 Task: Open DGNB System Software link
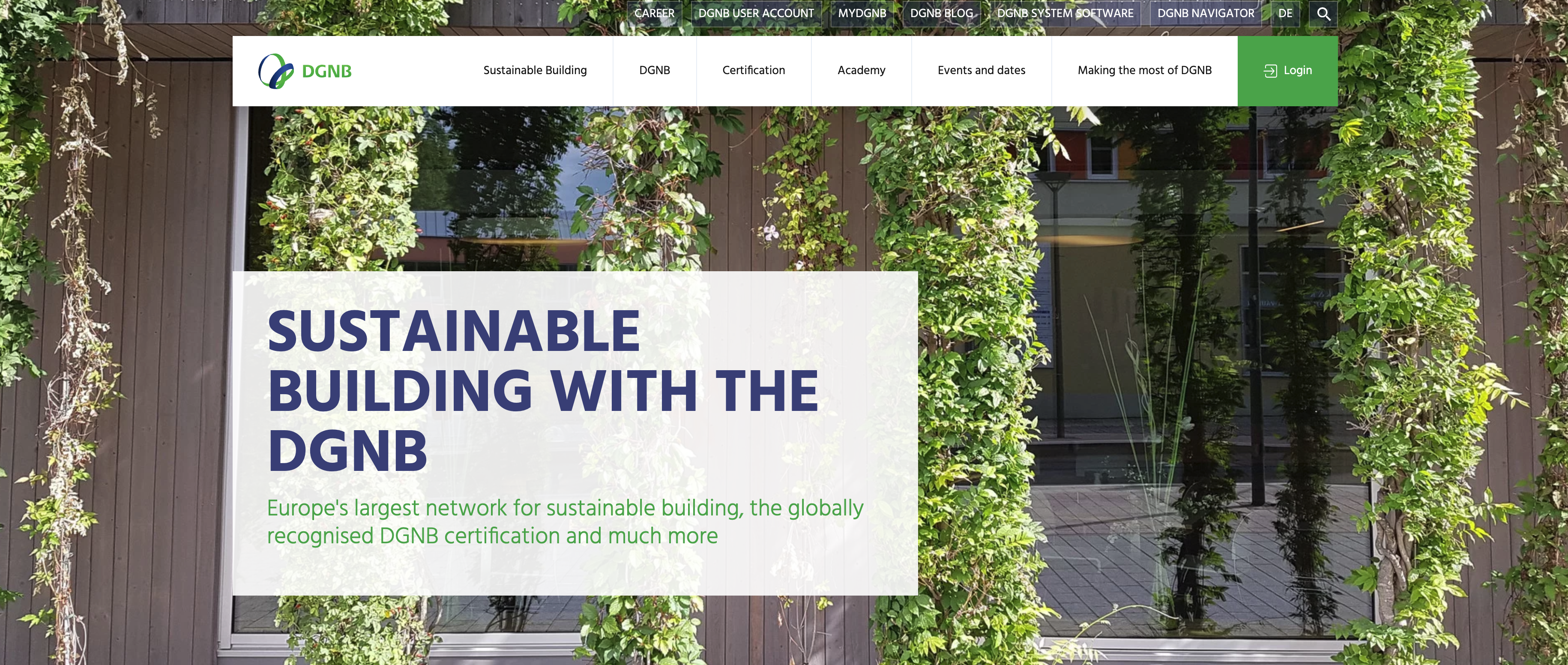pyautogui.click(x=1065, y=13)
